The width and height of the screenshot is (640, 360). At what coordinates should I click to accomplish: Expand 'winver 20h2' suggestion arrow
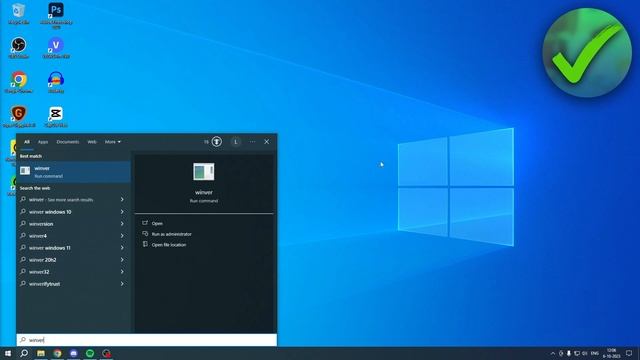click(x=122, y=260)
